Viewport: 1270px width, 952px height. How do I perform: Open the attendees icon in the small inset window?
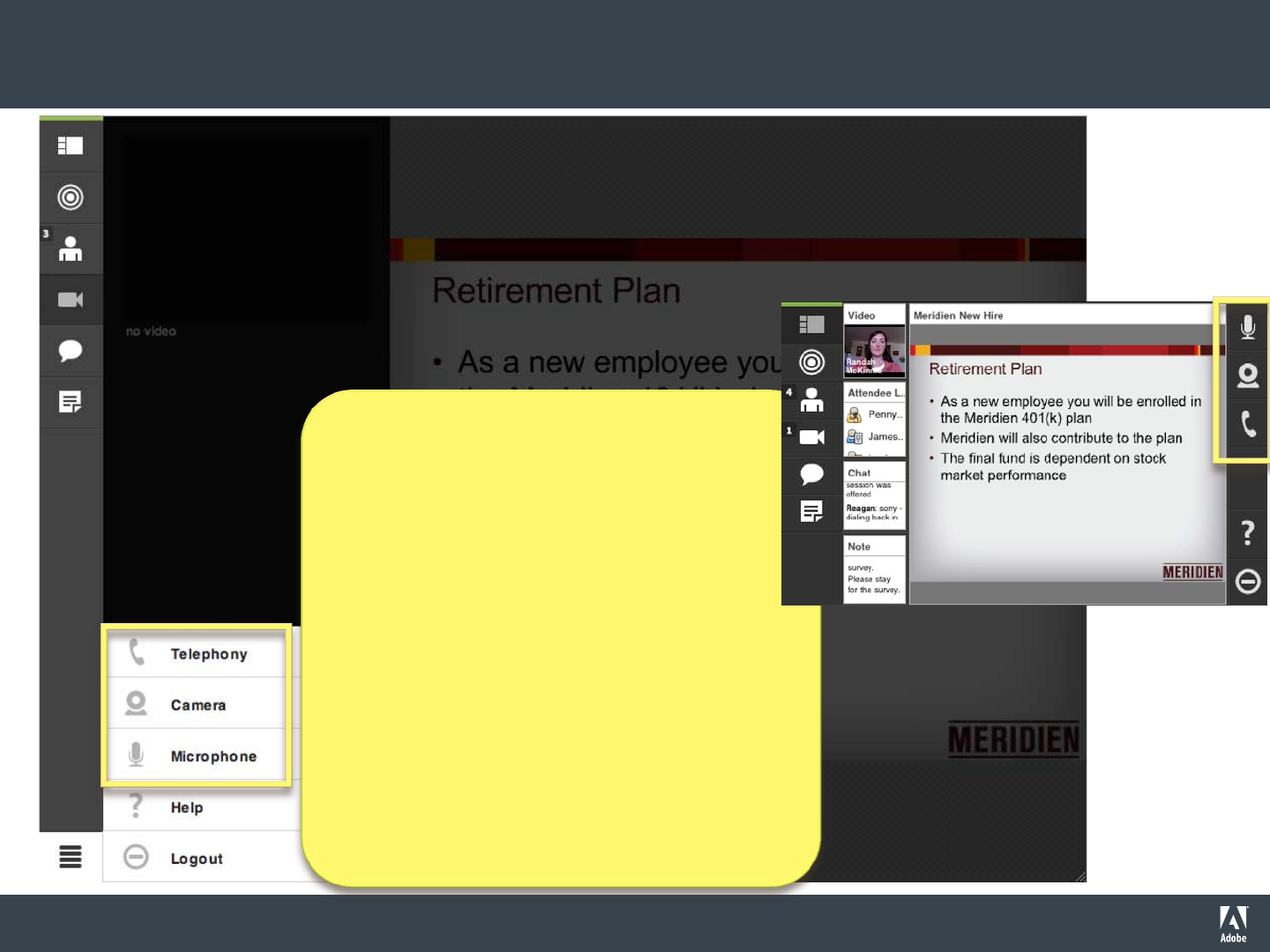pos(811,399)
